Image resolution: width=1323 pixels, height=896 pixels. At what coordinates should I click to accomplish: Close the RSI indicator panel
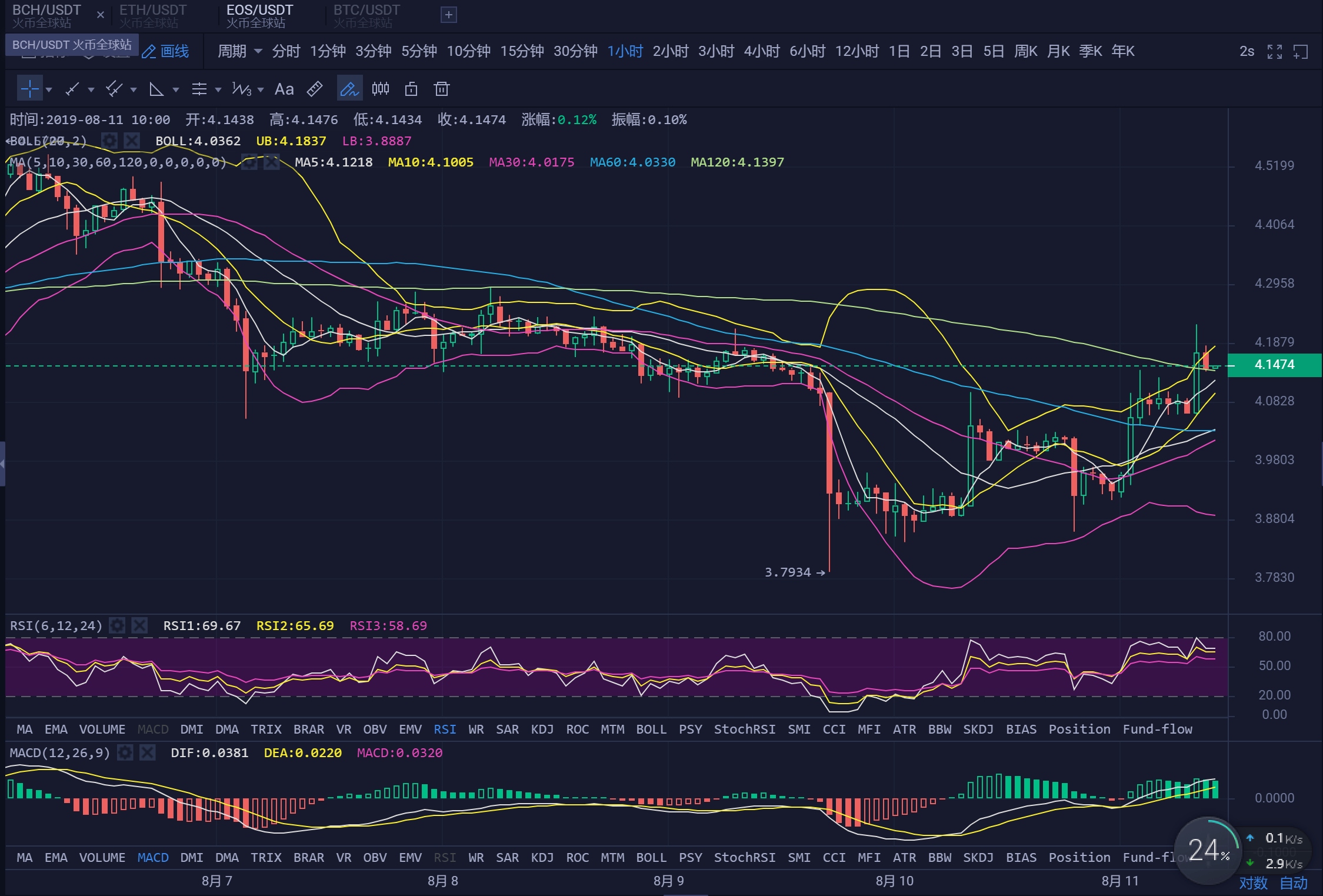(x=139, y=625)
